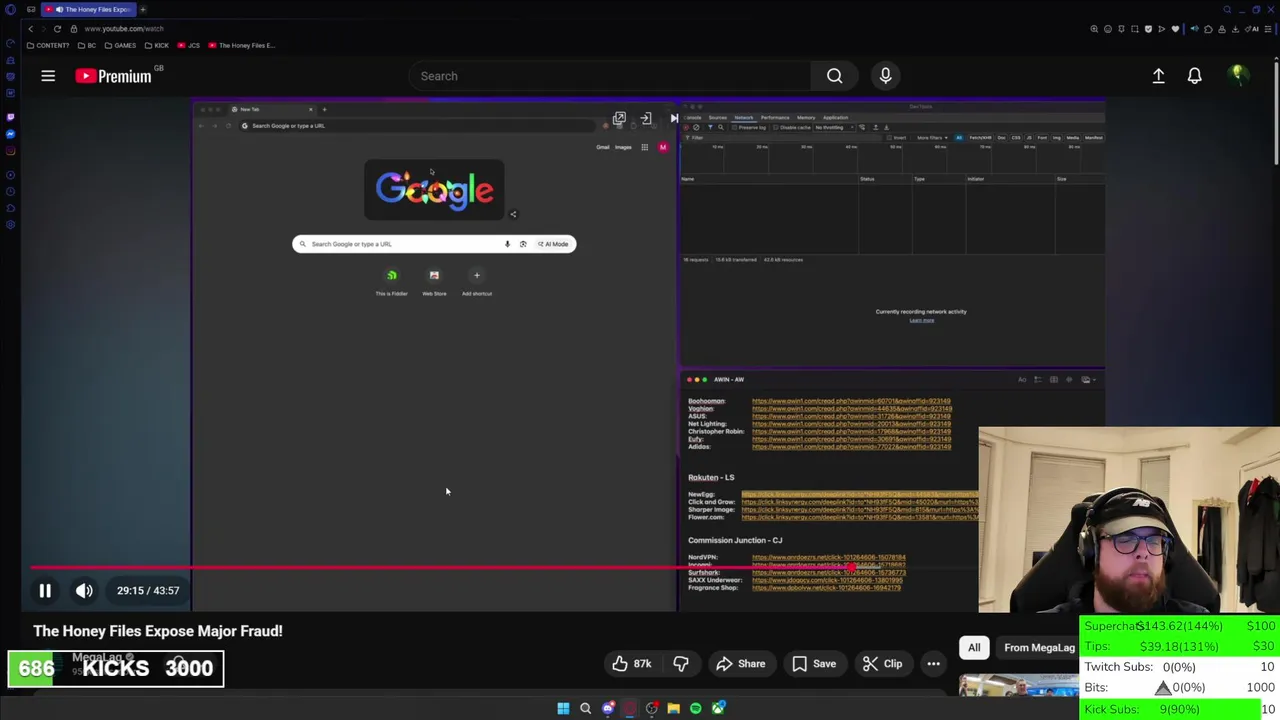Open the account avatar menu
1280x720 pixels.
(1238, 76)
